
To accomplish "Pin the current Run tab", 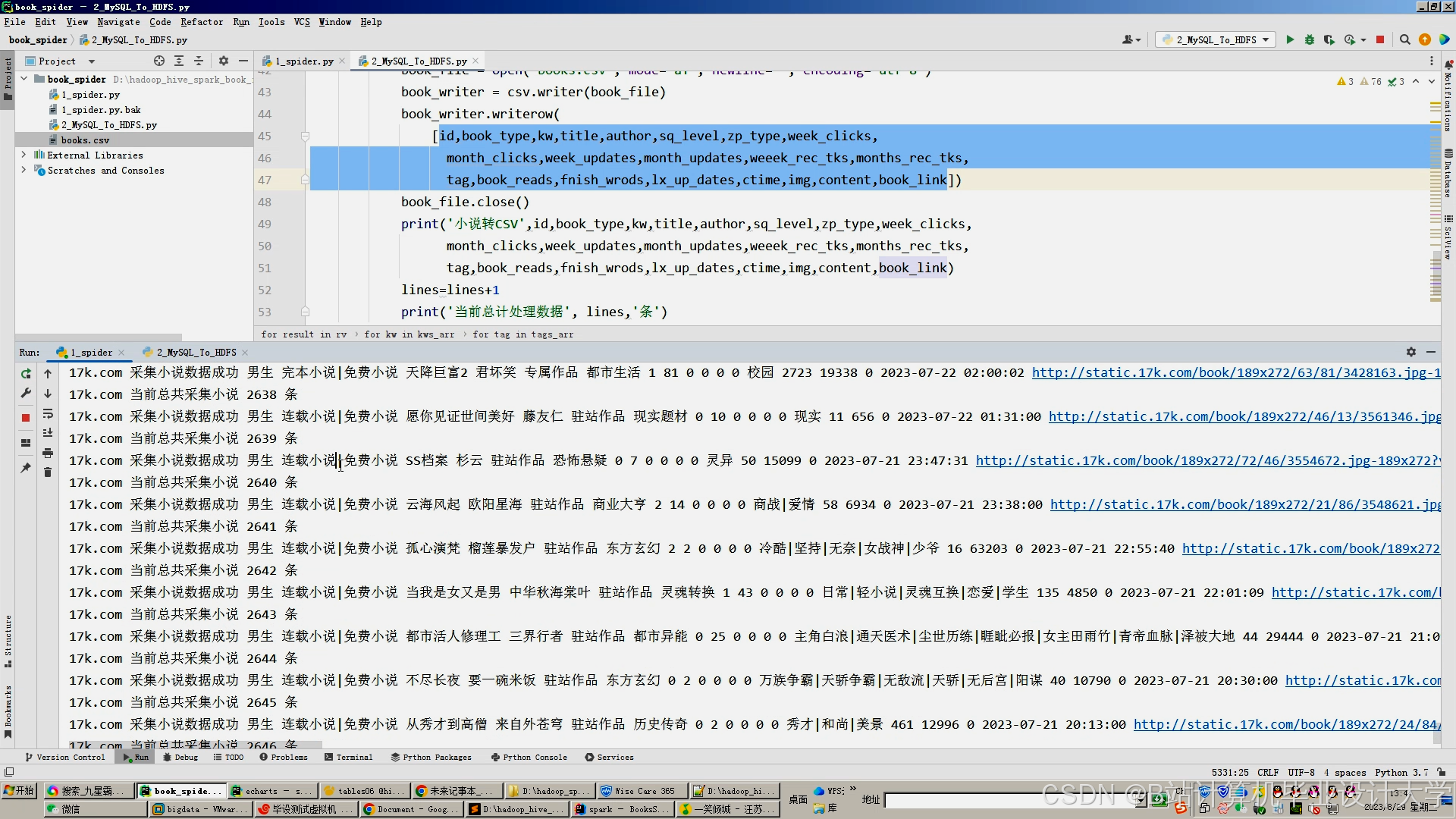I will tap(26, 468).
